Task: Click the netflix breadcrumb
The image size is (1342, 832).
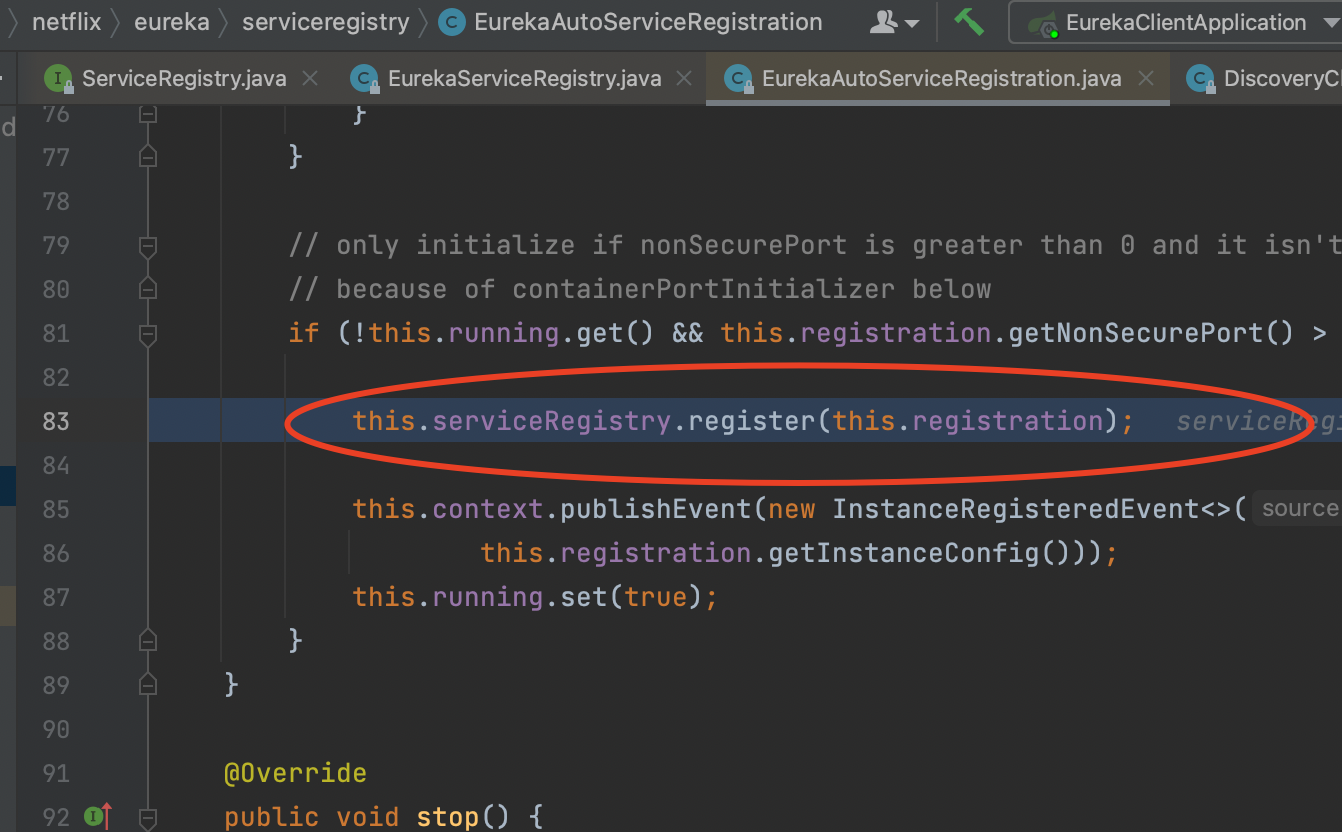Action: 67,22
